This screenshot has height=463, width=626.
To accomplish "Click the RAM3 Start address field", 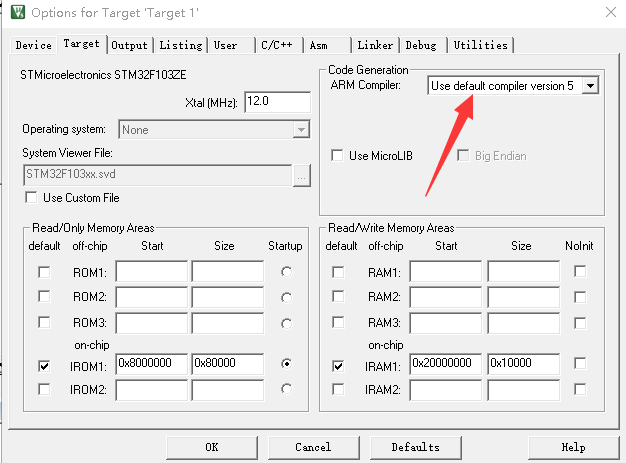I will [446, 323].
